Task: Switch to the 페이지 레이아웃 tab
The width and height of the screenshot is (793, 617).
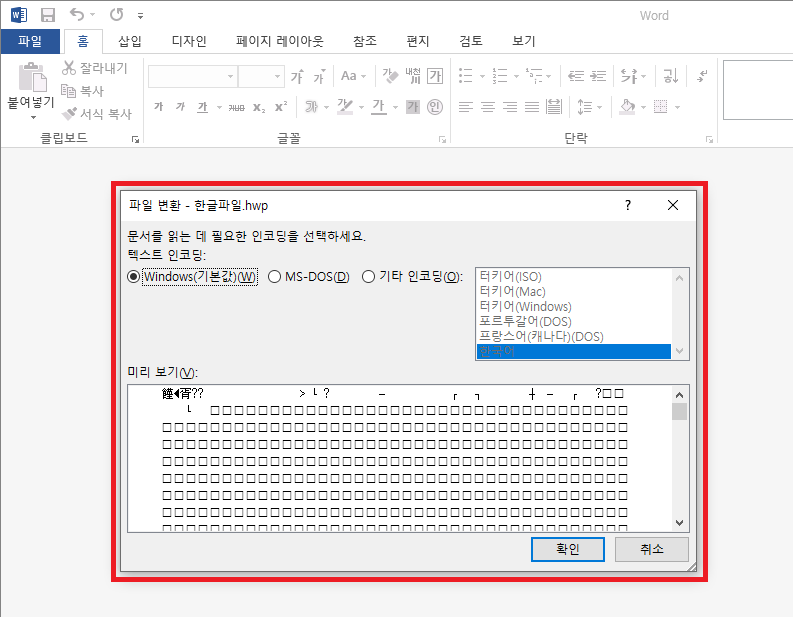Action: [x=280, y=41]
